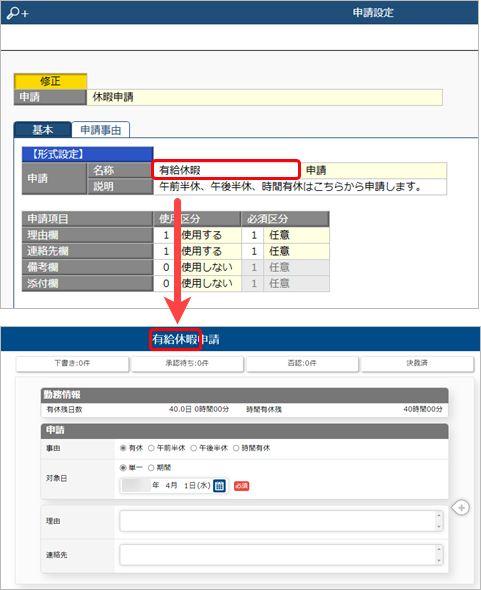Viewport: 481px width, 590px height.
Task: Open the 承認待ち:0件 list button
Action: [187, 363]
